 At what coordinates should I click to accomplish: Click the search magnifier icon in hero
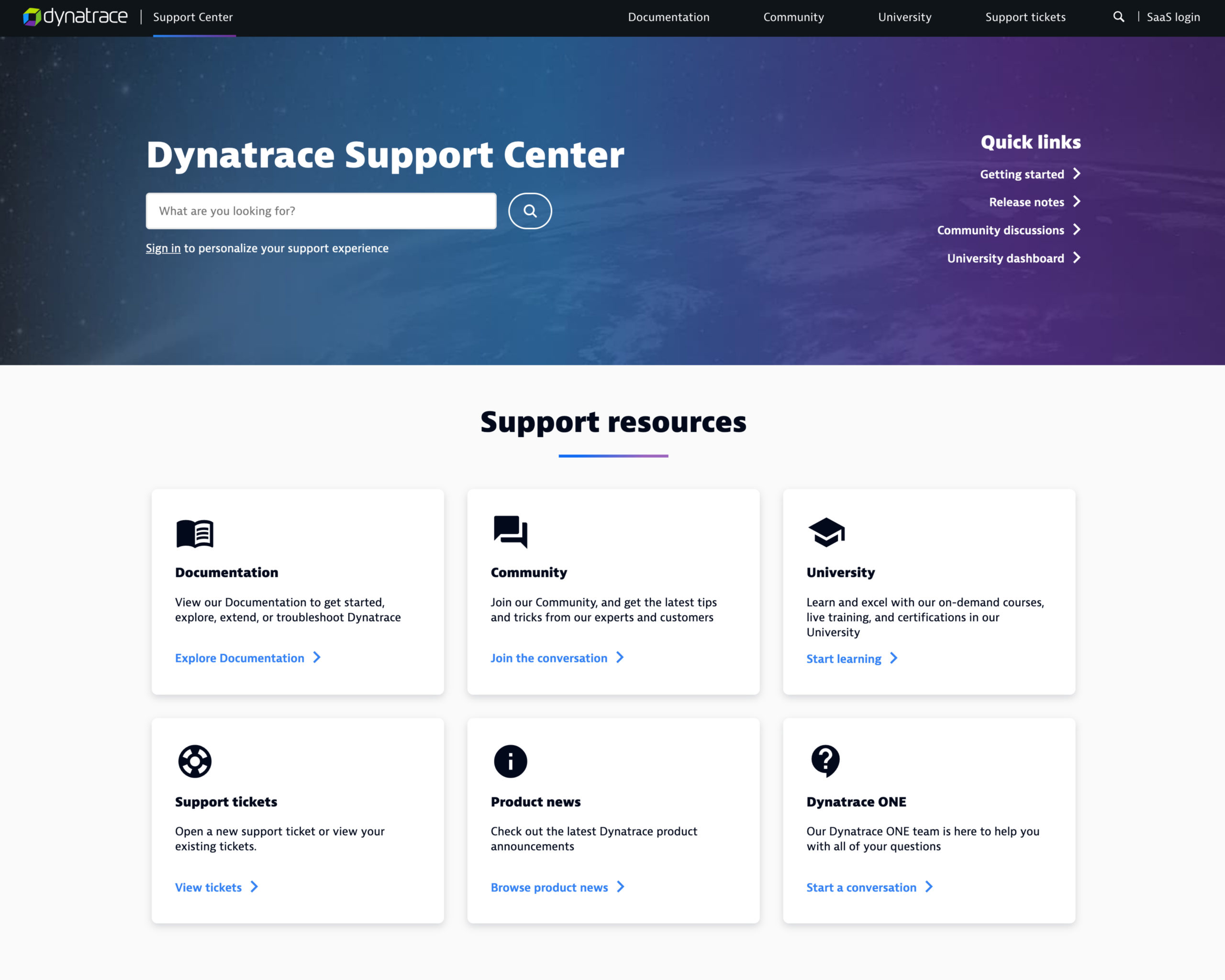pos(529,211)
